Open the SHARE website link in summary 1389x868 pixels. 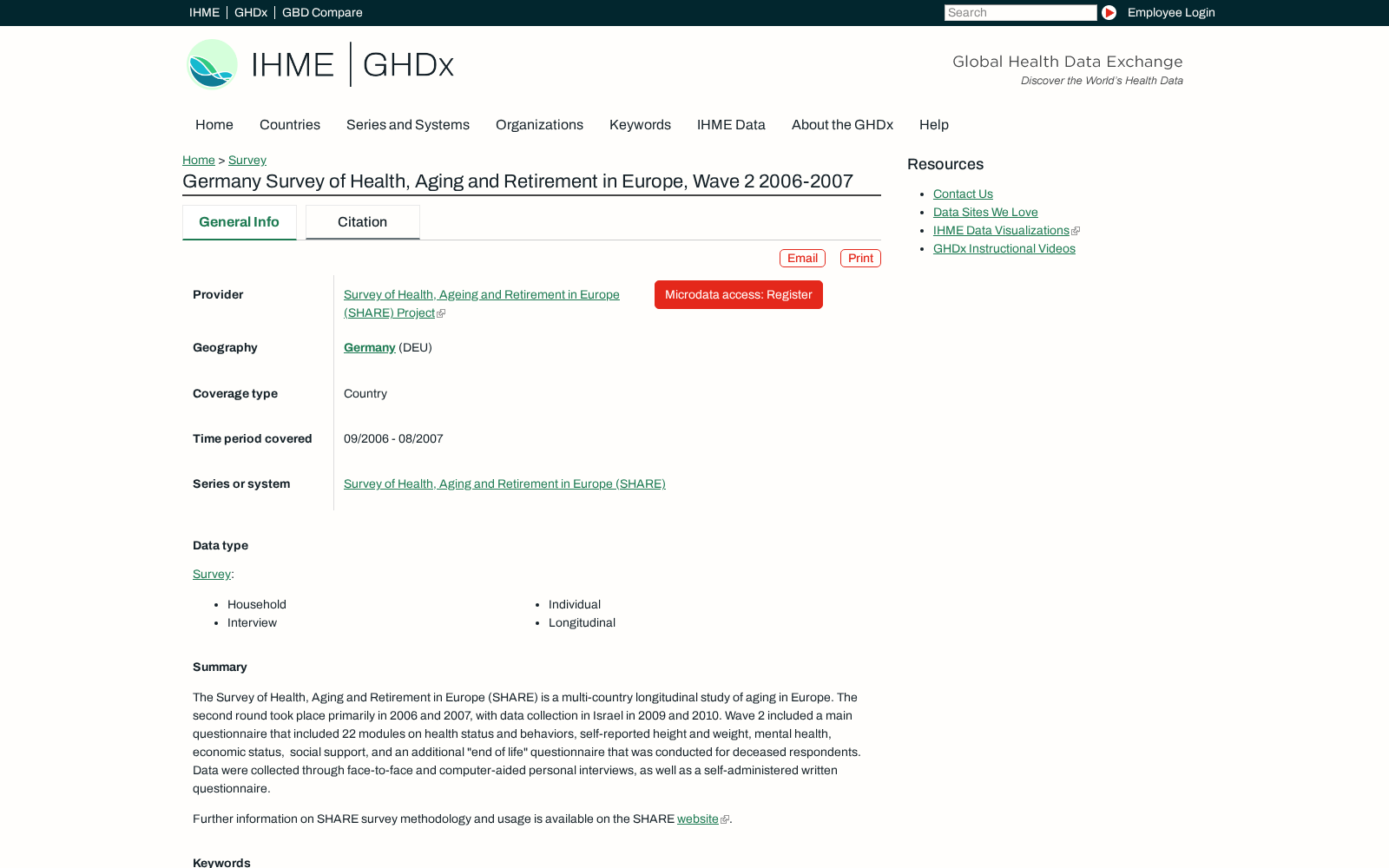coord(698,819)
